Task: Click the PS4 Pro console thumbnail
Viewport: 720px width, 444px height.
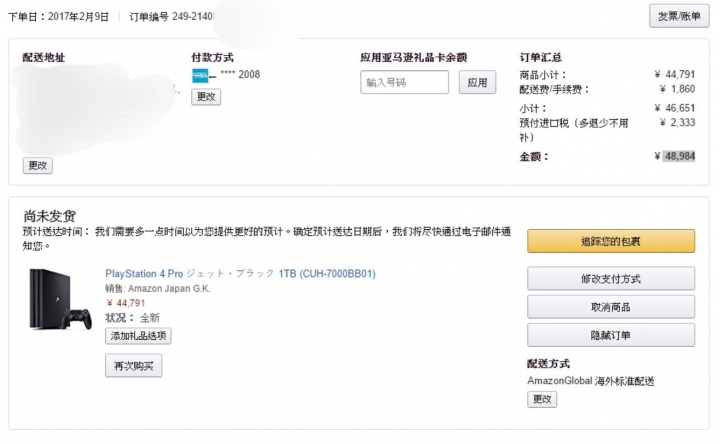Action: click(x=60, y=299)
